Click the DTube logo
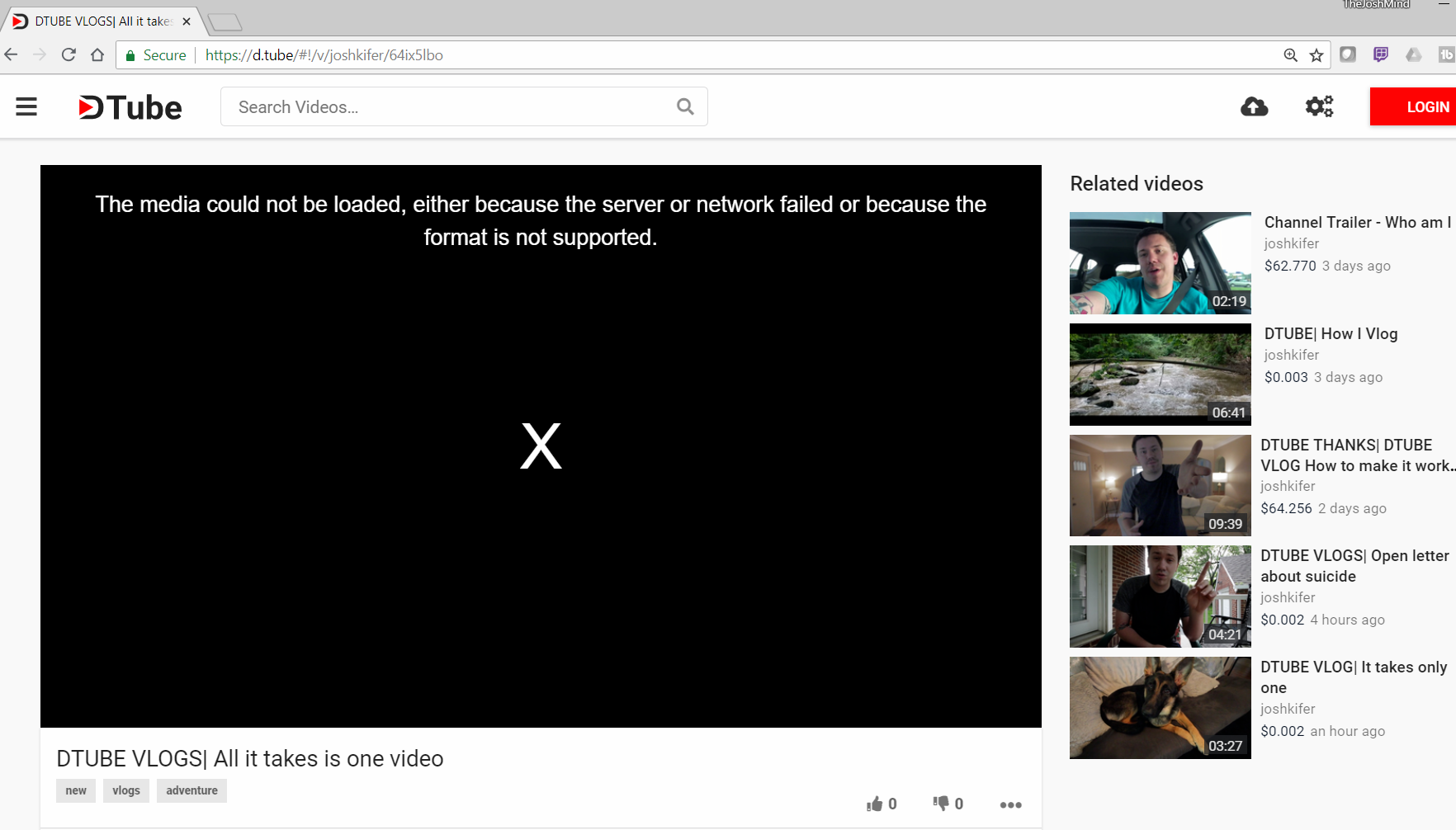The height and width of the screenshot is (830, 1456). pyautogui.click(x=130, y=107)
